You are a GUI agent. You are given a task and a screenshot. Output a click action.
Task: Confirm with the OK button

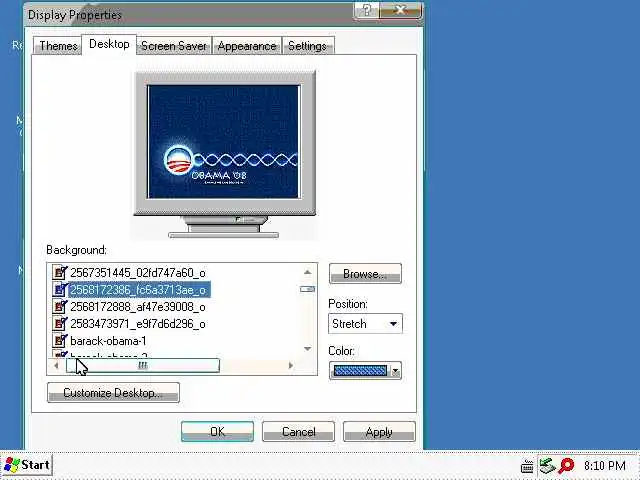[217, 431]
